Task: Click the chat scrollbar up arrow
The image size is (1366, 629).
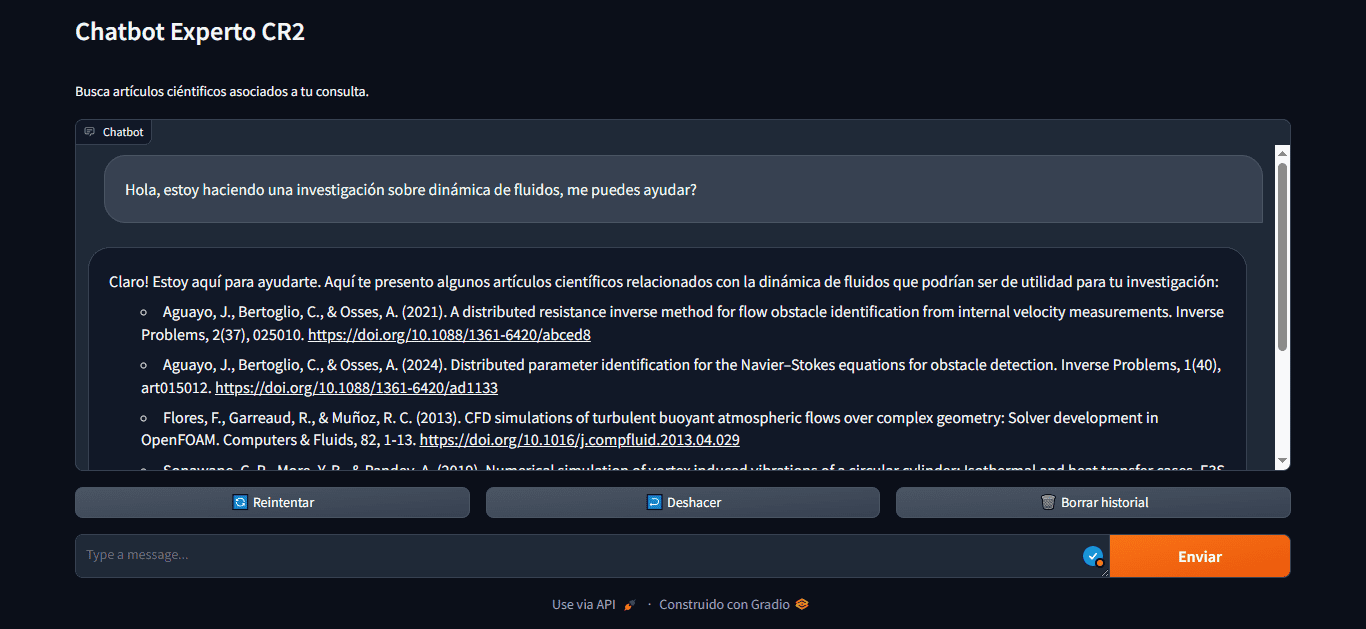Action: (x=1282, y=152)
